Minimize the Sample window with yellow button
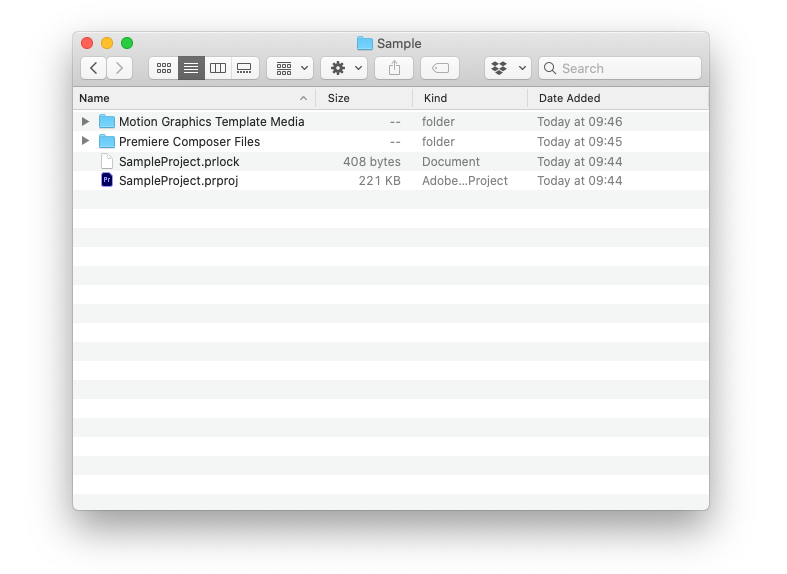 pyautogui.click(x=107, y=43)
